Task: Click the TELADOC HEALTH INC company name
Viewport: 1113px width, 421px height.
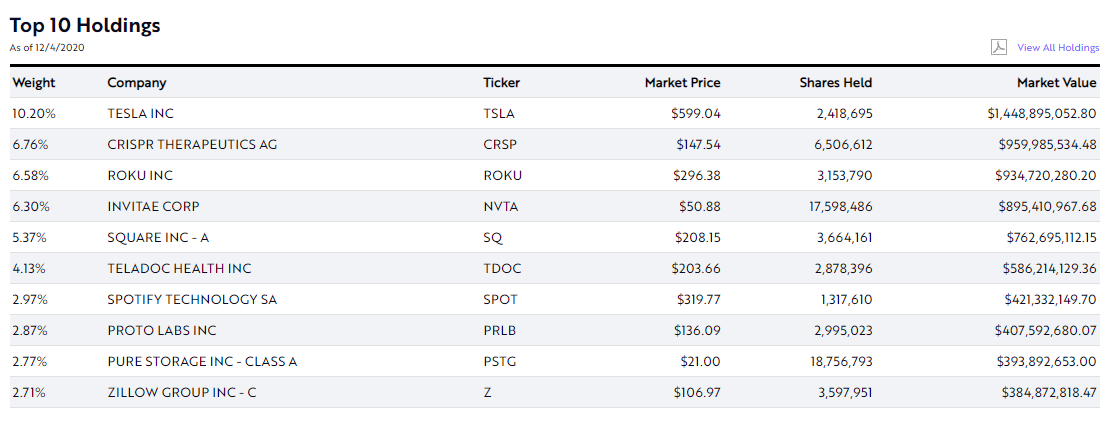Action: pyautogui.click(x=179, y=269)
